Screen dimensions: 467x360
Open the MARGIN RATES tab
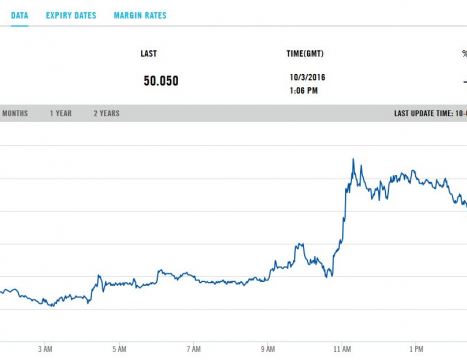point(140,15)
